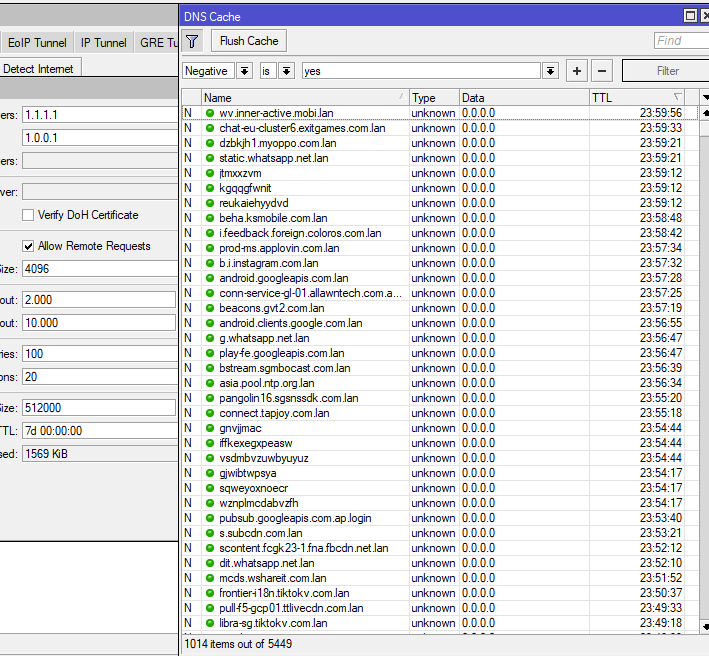The height and width of the screenshot is (656, 709).
Task: Click the Flush Cache button
Action: [249, 41]
